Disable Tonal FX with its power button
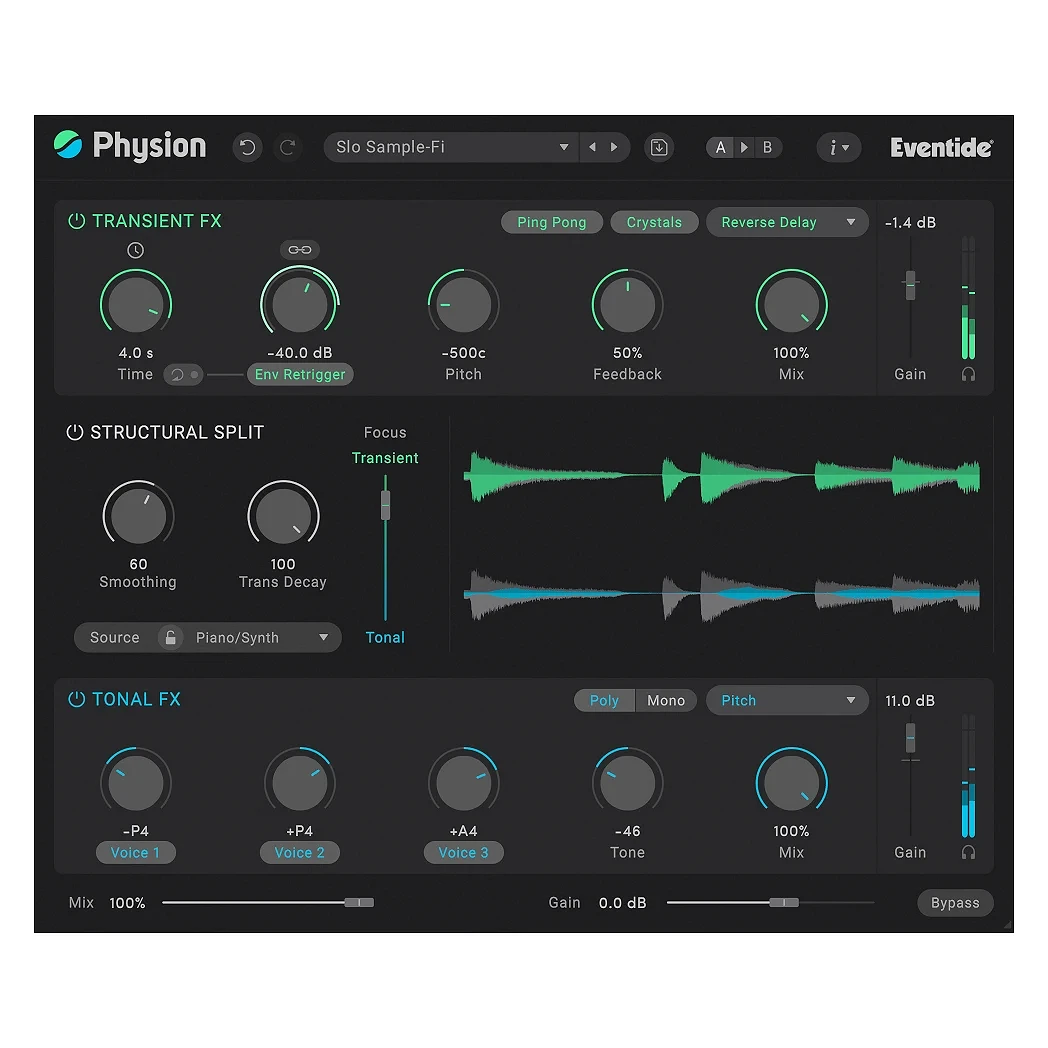 (x=77, y=699)
